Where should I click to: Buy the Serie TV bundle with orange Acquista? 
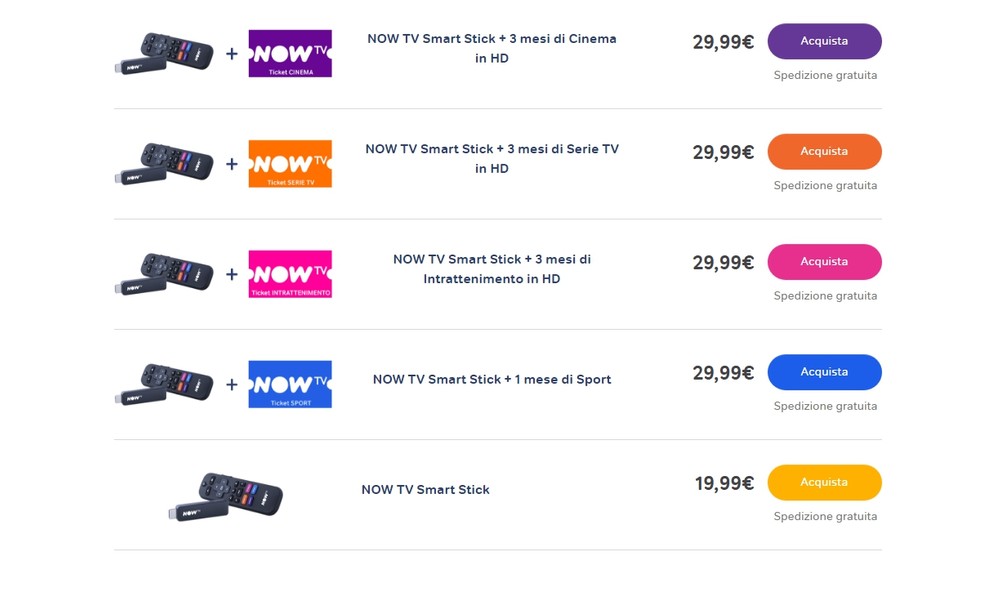(824, 152)
